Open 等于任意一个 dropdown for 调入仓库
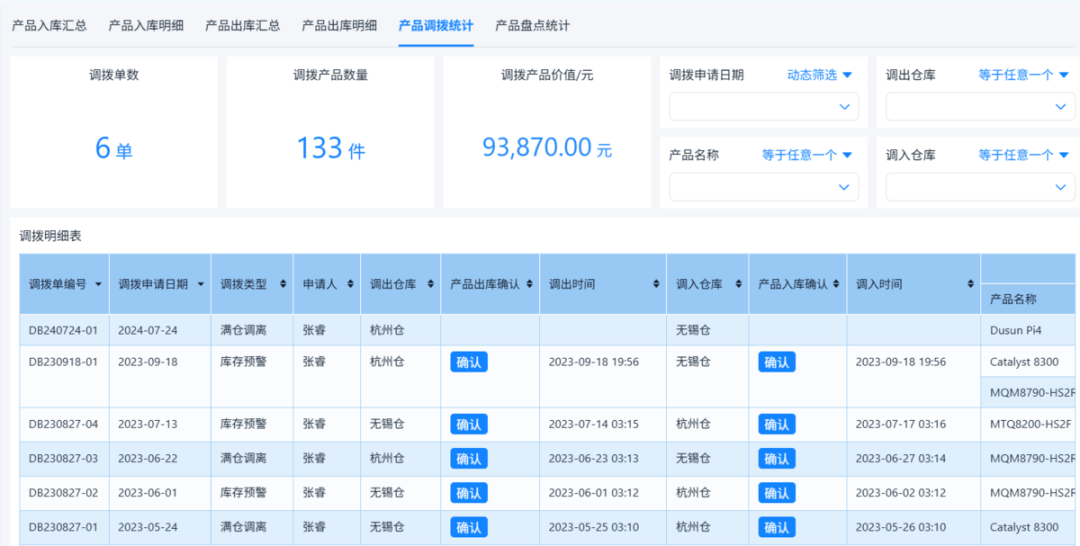Viewport: 1080px width, 546px height. [x=1023, y=155]
